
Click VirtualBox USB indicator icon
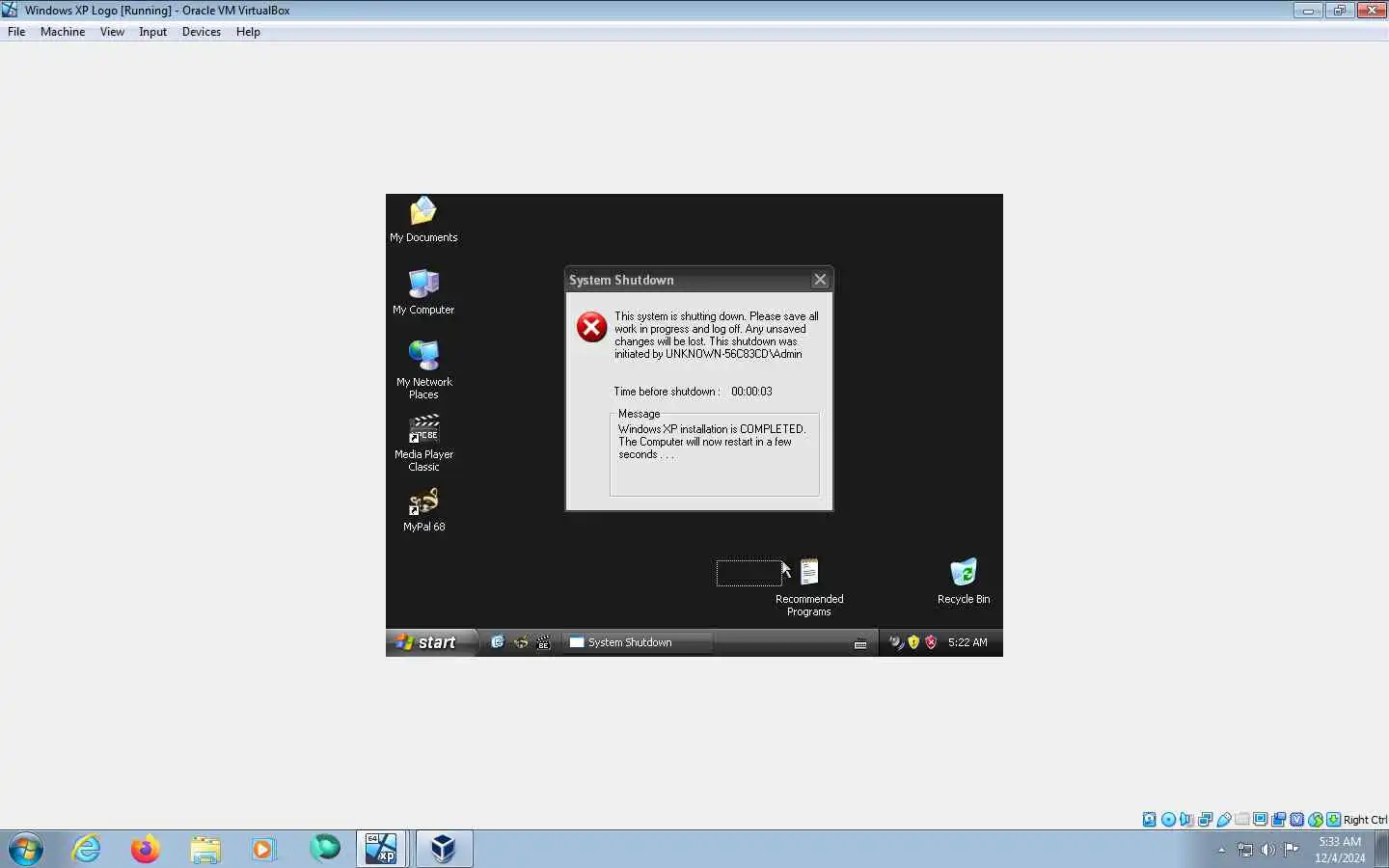(1223, 820)
